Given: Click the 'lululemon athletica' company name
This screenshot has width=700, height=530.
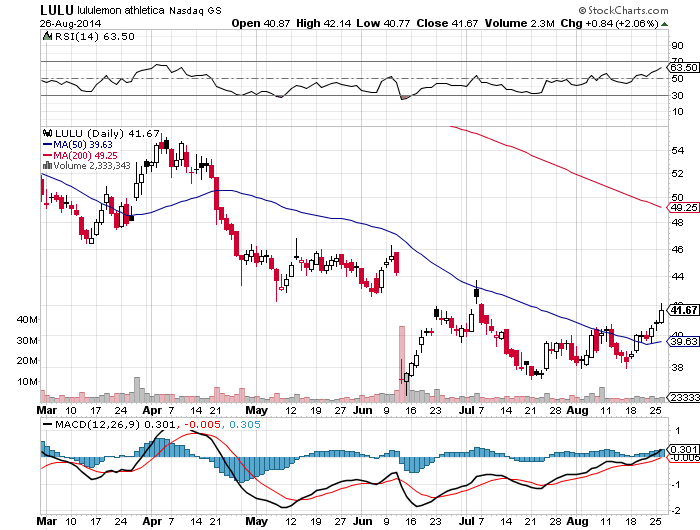Looking at the screenshot, I should coord(121,10).
